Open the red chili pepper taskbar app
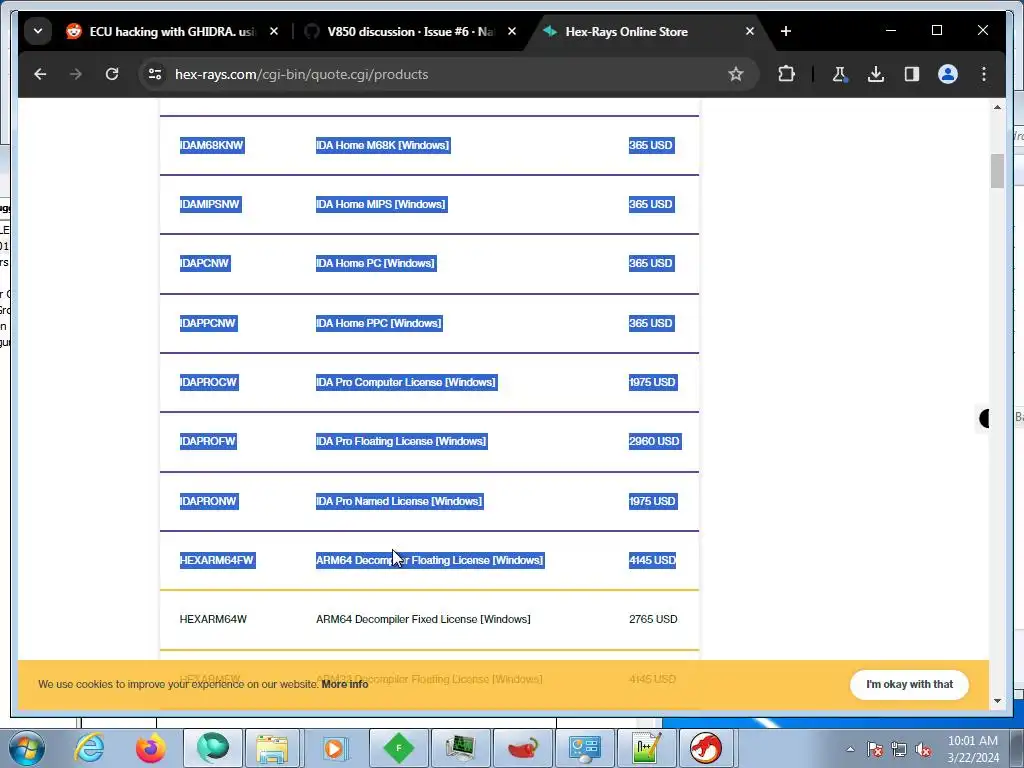The height and width of the screenshot is (768, 1024). [523, 748]
